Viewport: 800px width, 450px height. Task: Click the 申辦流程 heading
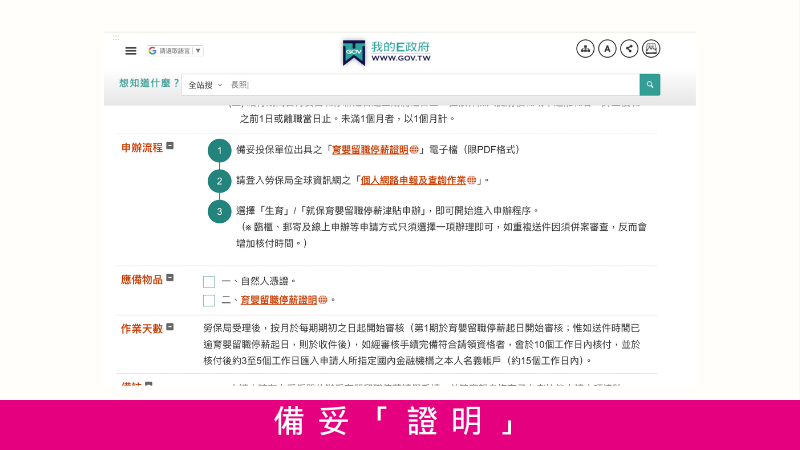(x=142, y=148)
